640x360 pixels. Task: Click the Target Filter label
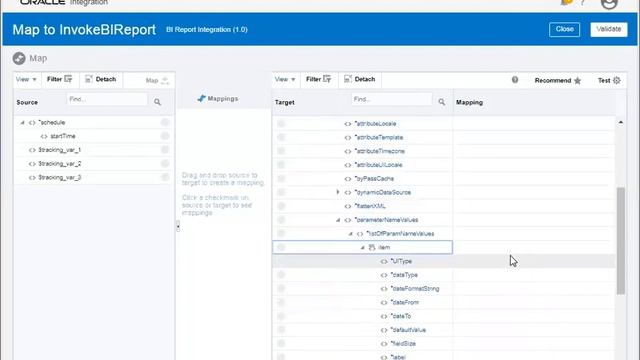pyautogui.click(x=313, y=79)
